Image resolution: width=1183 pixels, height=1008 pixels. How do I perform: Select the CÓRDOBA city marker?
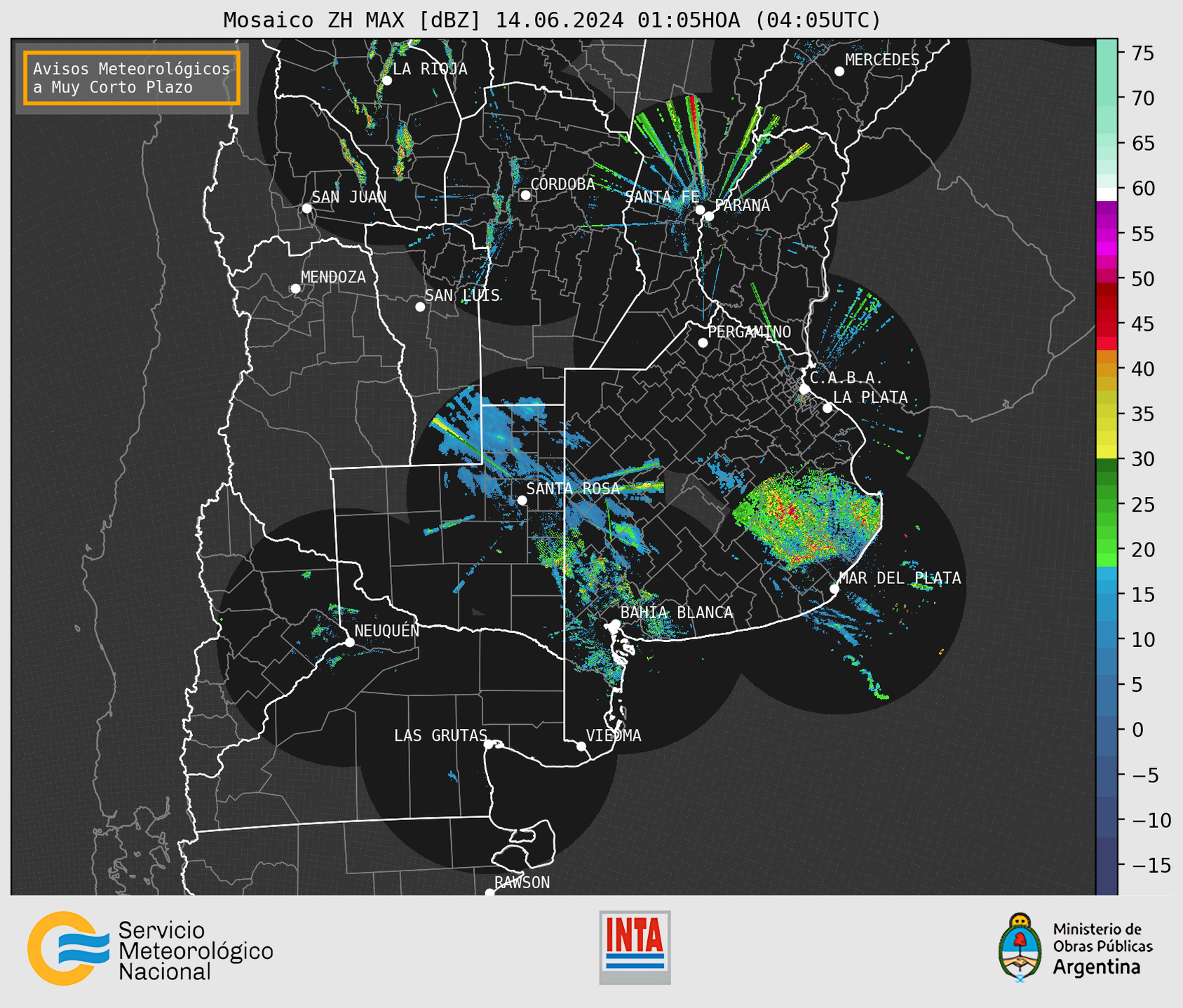525,195
